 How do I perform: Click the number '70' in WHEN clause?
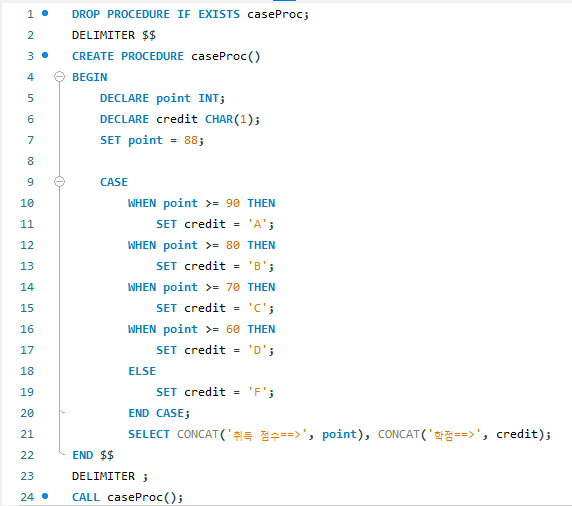pyautogui.click(x=233, y=287)
